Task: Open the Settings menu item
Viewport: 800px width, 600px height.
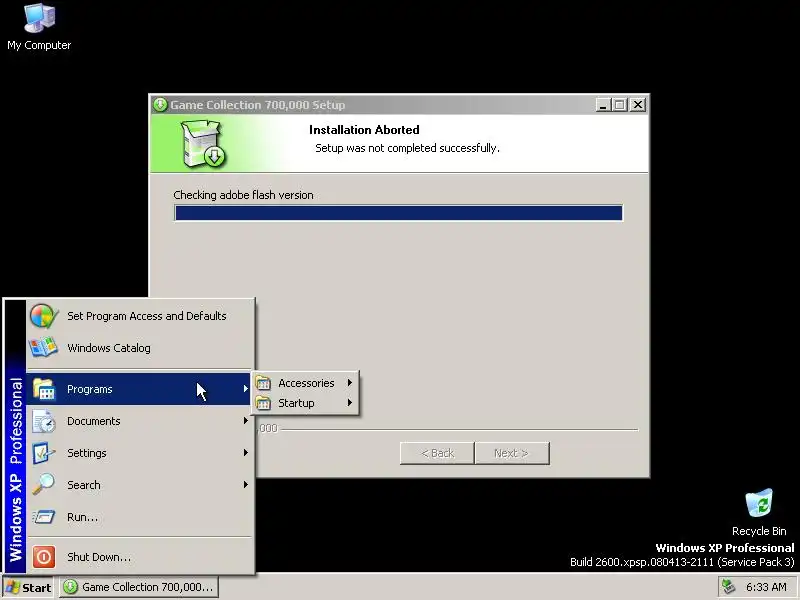Action: [x=139, y=453]
